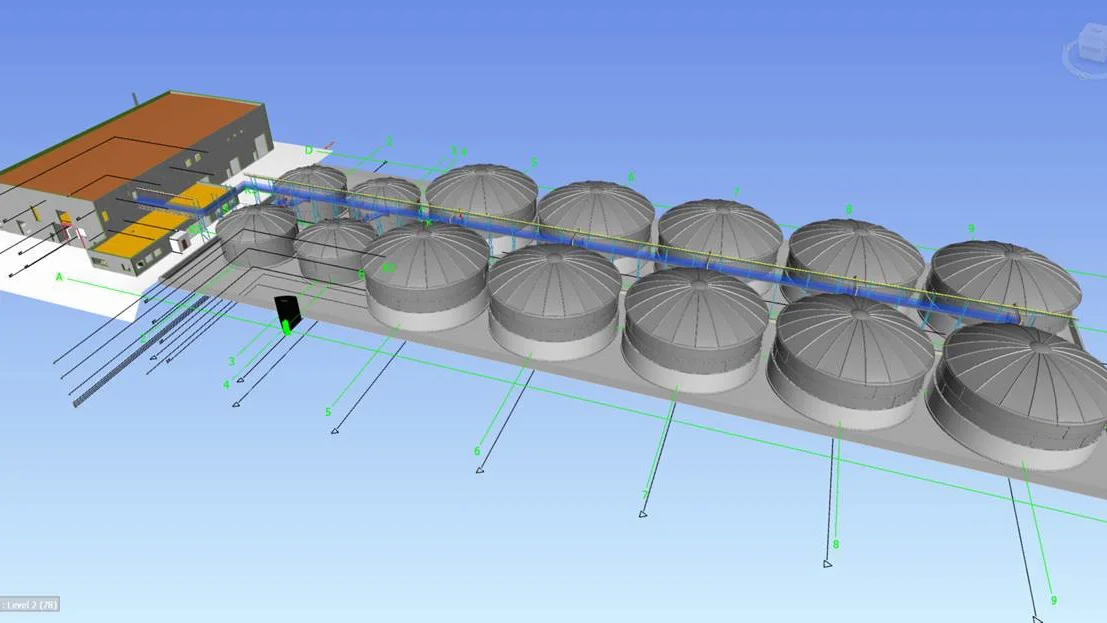Click grid label 3 below the black object
1107x623 pixels.
(232, 361)
